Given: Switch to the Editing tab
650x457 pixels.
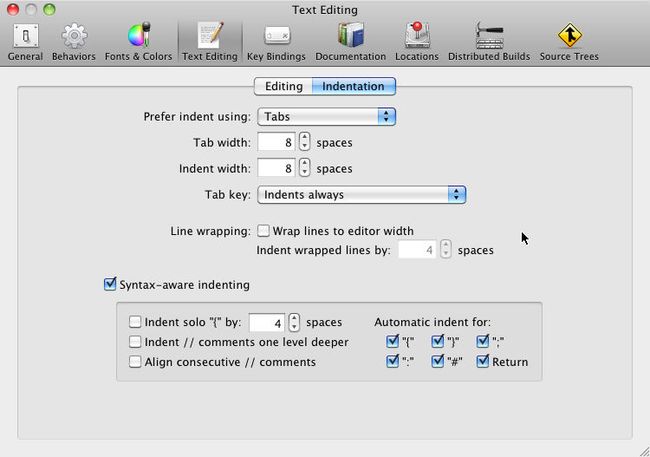Looking at the screenshot, I should tap(284, 86).
